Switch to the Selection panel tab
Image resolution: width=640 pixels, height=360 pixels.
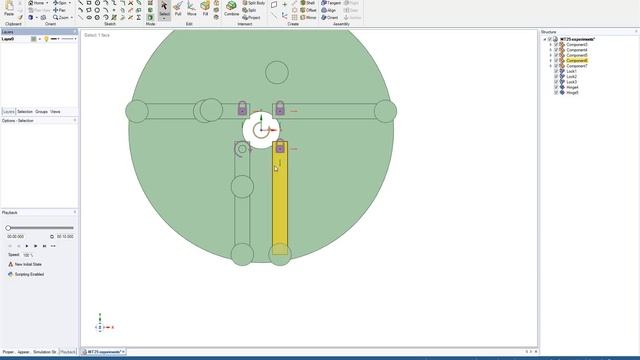pos(24,111)
